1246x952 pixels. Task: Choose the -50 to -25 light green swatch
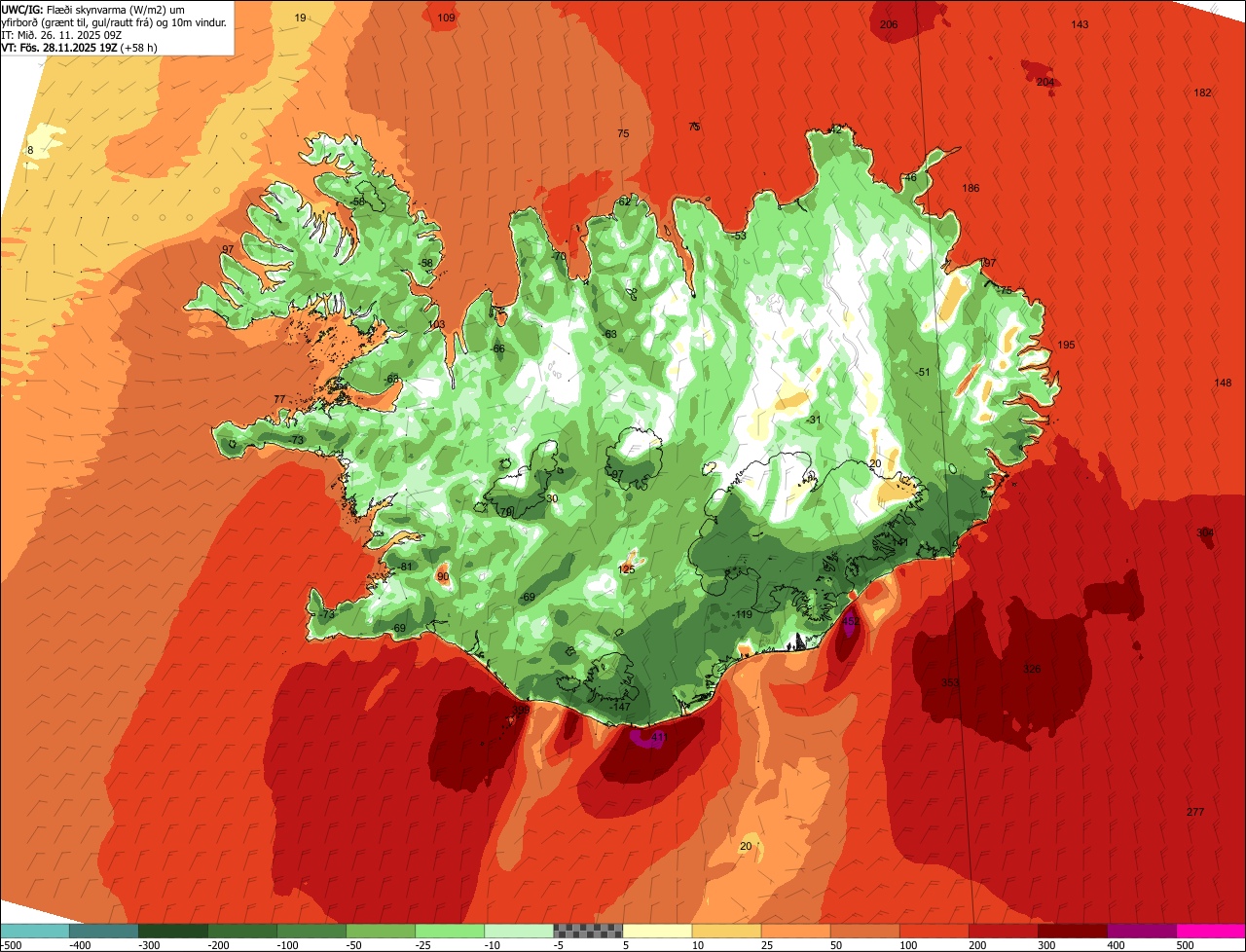click(381, 931)
